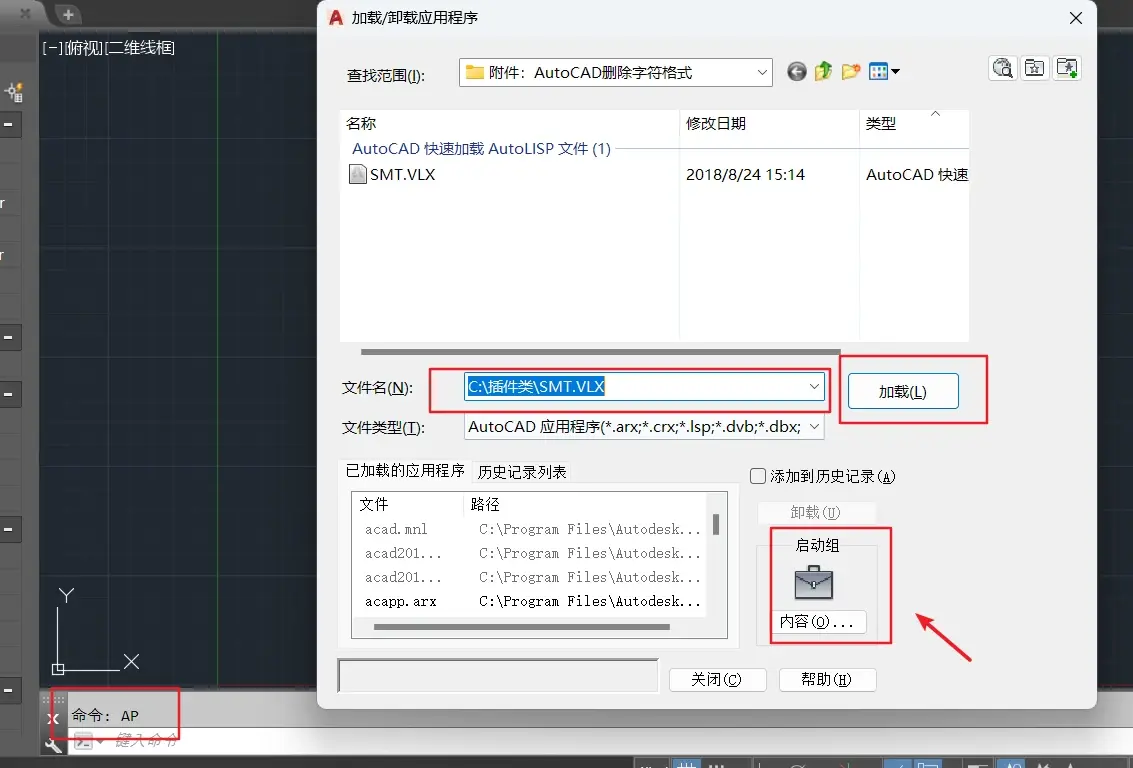The width and height of the screenshot is (1133, 768).
Task: Open startup suite 内容(O)... button
Action: click(x=817, y=621)
